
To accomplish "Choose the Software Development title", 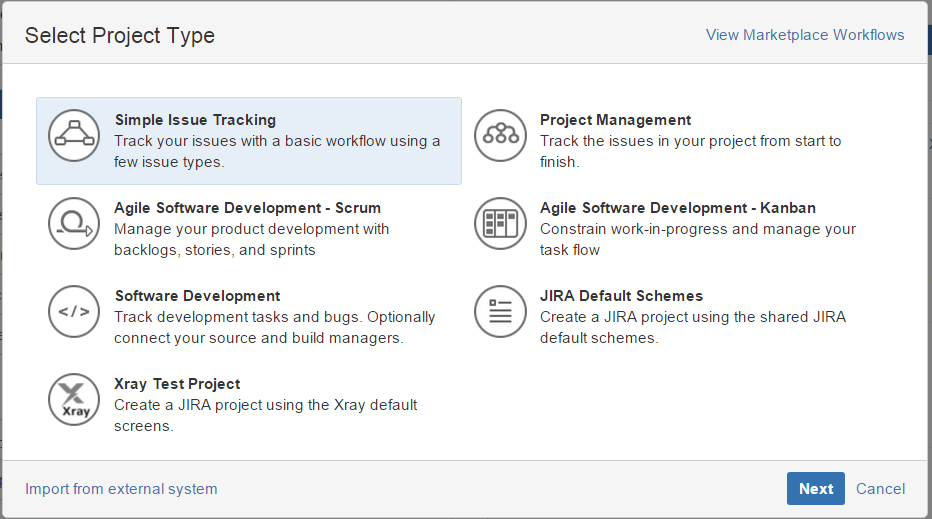I will pyautogui.click(x=197, y=296).
